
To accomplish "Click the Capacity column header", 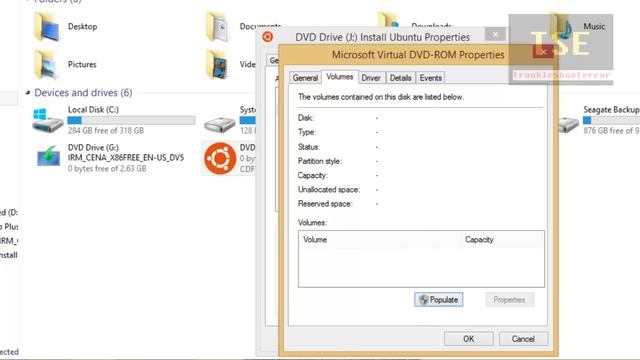I will point(503,240).
